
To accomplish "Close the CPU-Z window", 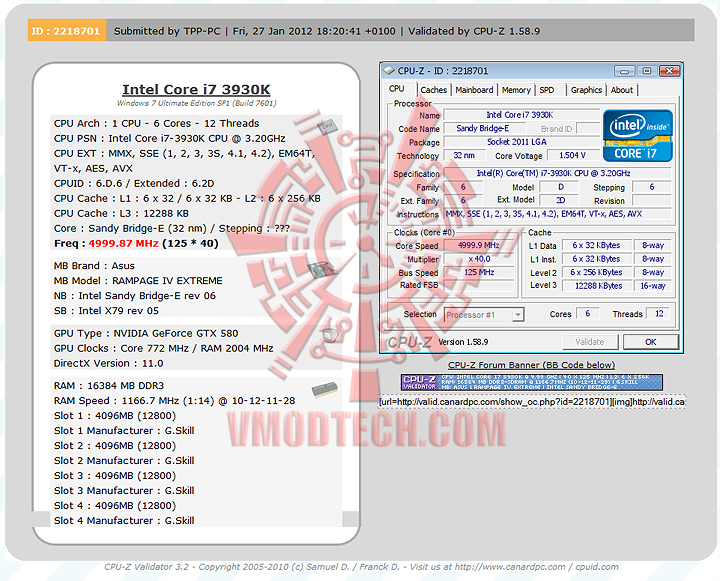I will point(669,71).
